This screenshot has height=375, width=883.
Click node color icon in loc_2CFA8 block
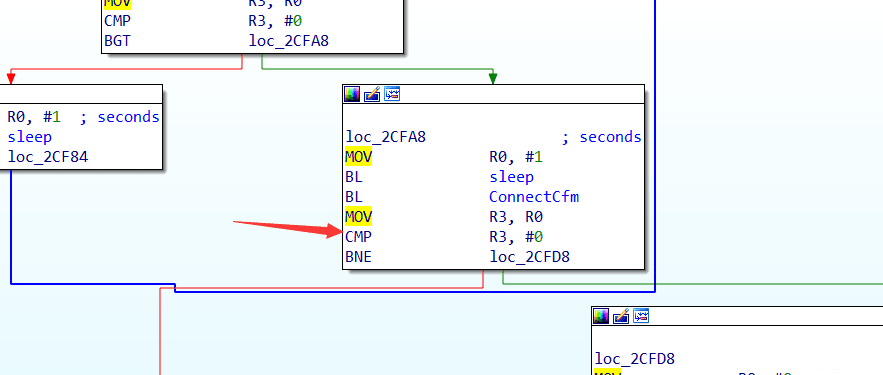click(352, 94)
